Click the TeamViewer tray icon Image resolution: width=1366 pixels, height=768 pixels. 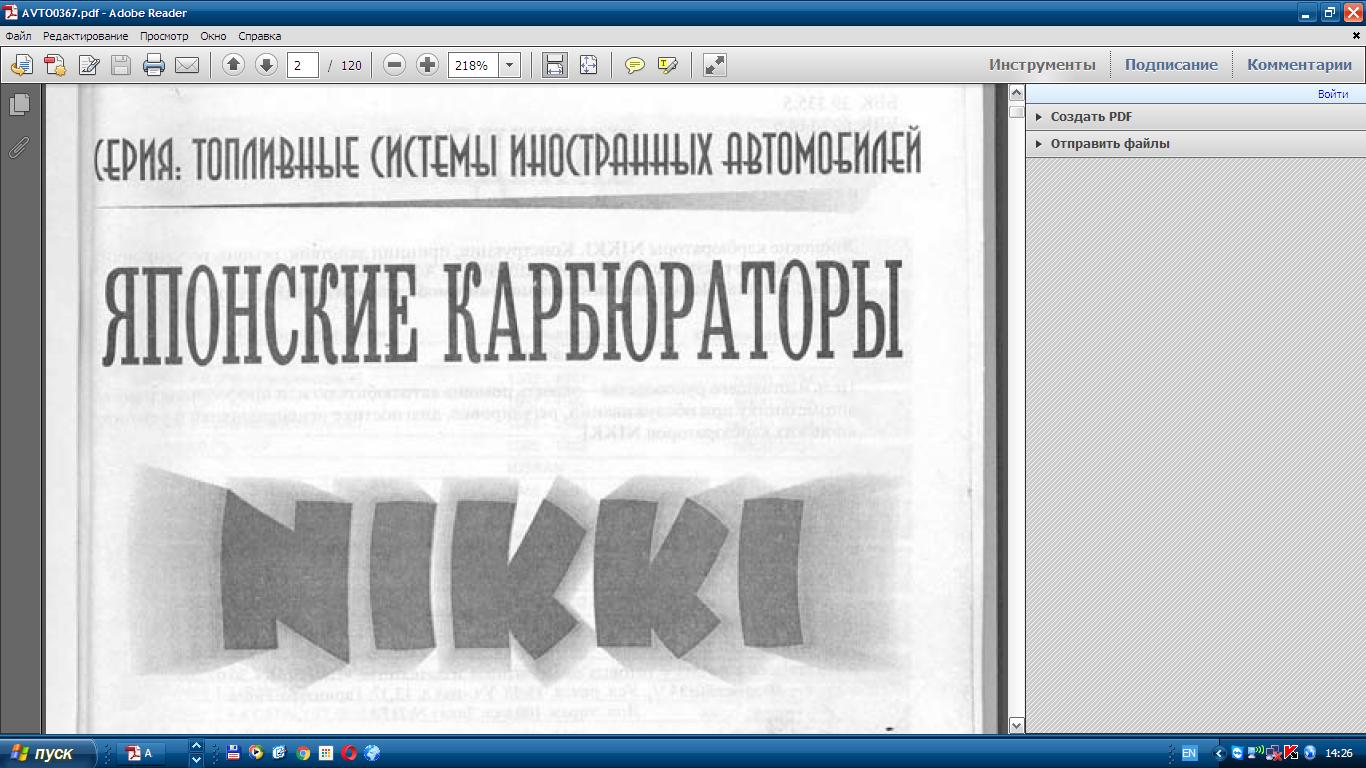[1237, 753]
